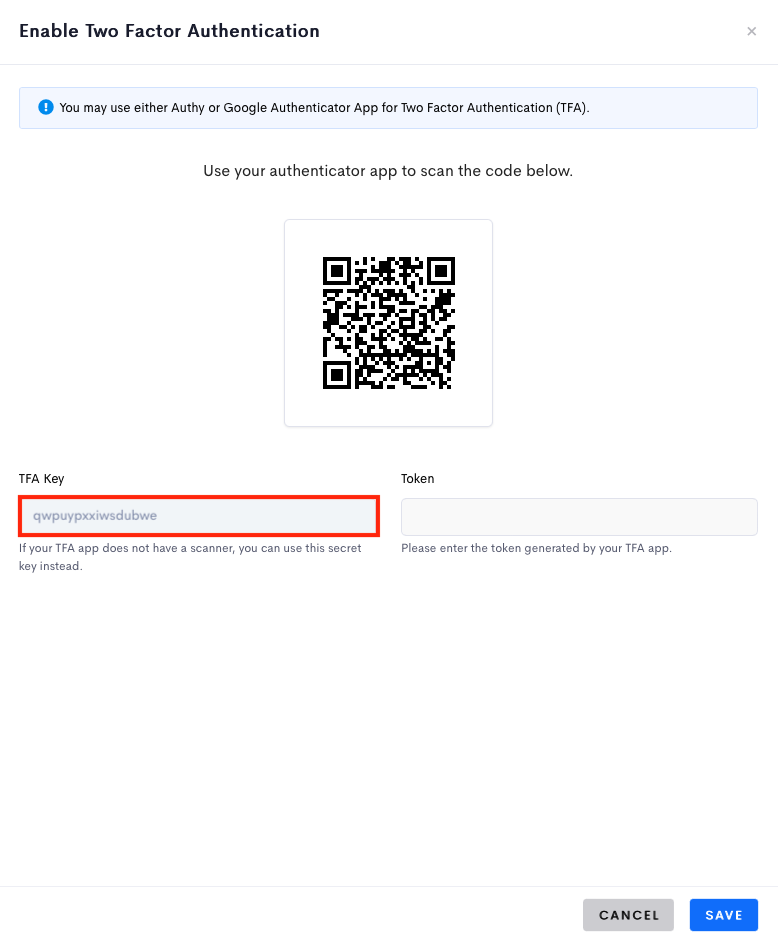
Task: Click the QR code's top-left finder square
Action: pos(337,271)
